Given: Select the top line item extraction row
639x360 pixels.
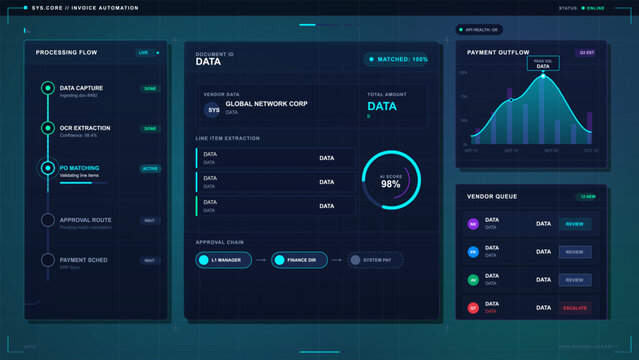Looking at the screenshot, I should [275, 158].
